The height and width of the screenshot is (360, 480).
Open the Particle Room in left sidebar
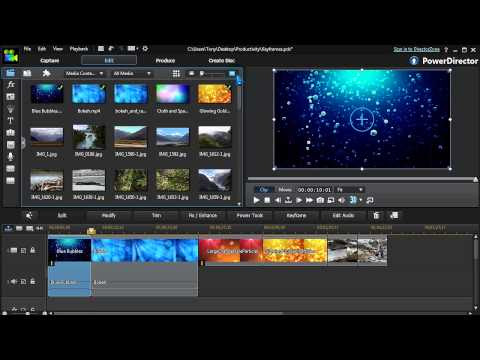click(11, 109)
